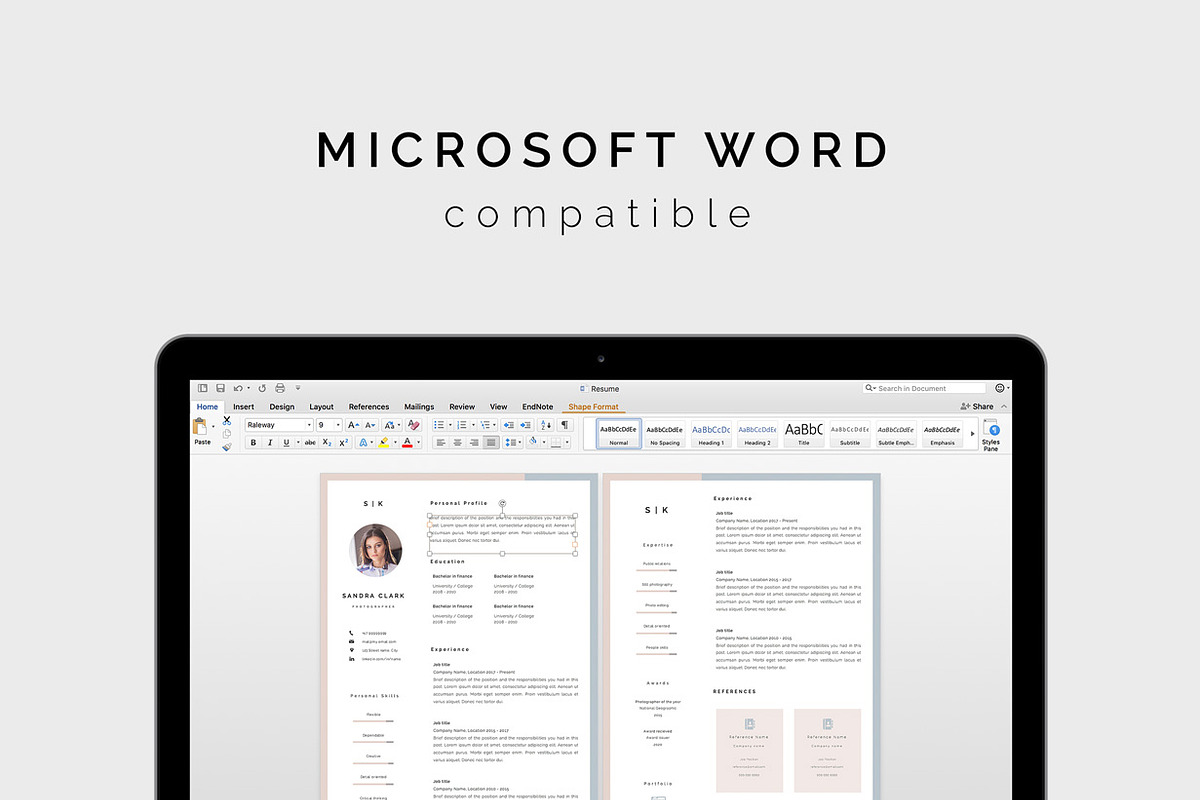Viewport: 1200px width, 800px height.
Task: Toggle Underline formatting
Action: [x=286, y=442]
